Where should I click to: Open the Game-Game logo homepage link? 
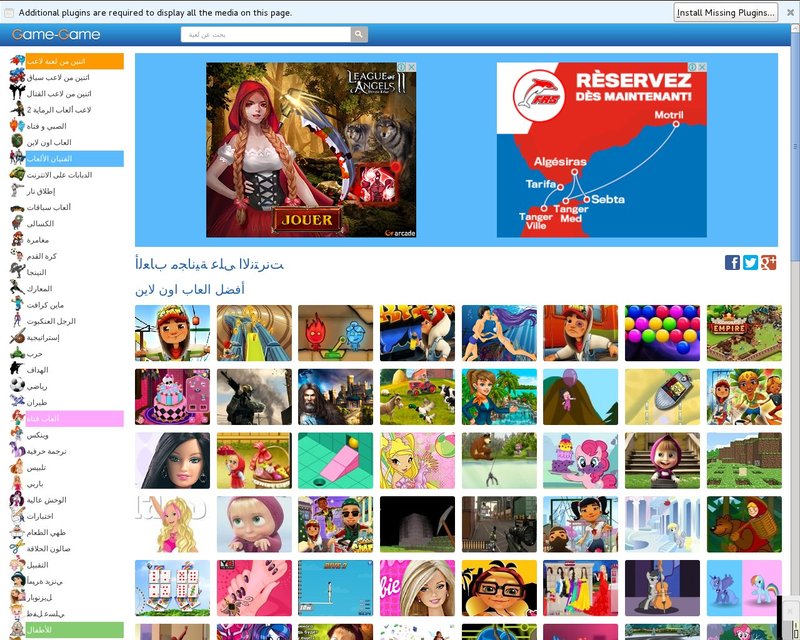[x=56, y=34]
